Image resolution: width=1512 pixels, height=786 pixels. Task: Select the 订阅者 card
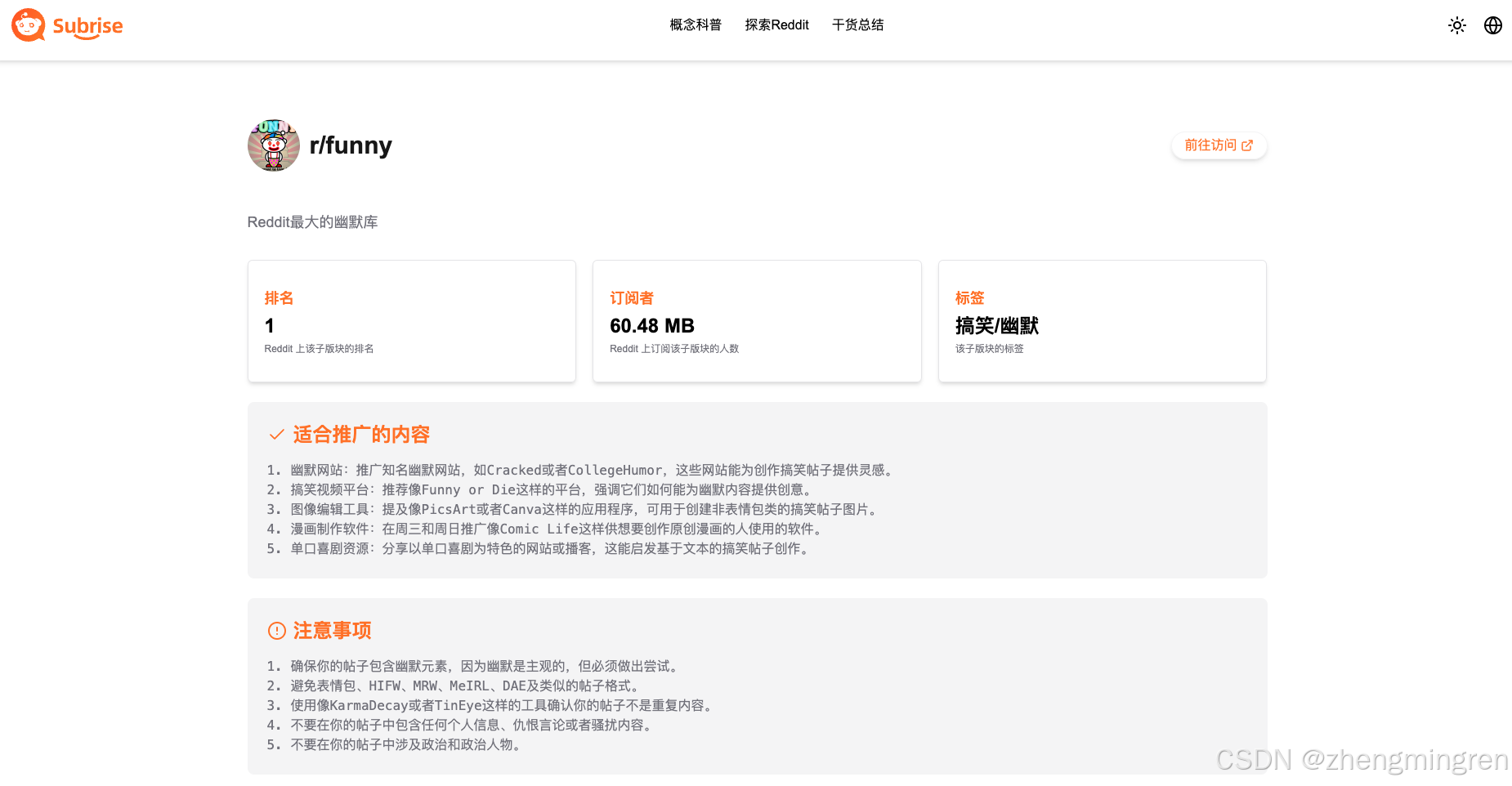point(757,321)
